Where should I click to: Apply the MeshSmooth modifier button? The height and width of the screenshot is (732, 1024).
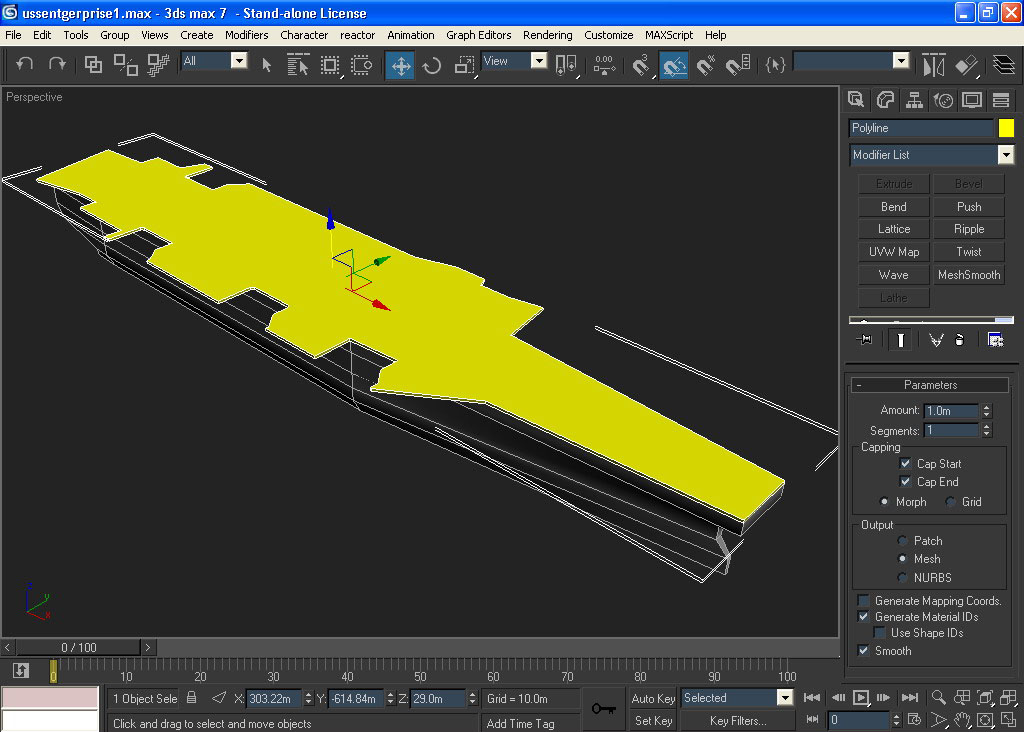[x=969, y=275]
